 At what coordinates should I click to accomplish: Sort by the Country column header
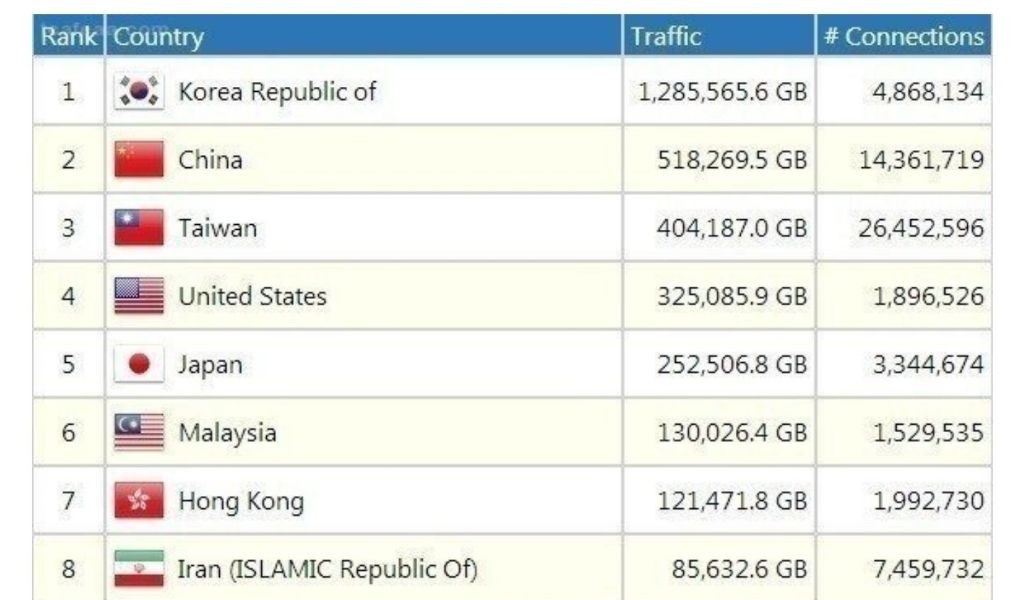click(x=159, y=37)
